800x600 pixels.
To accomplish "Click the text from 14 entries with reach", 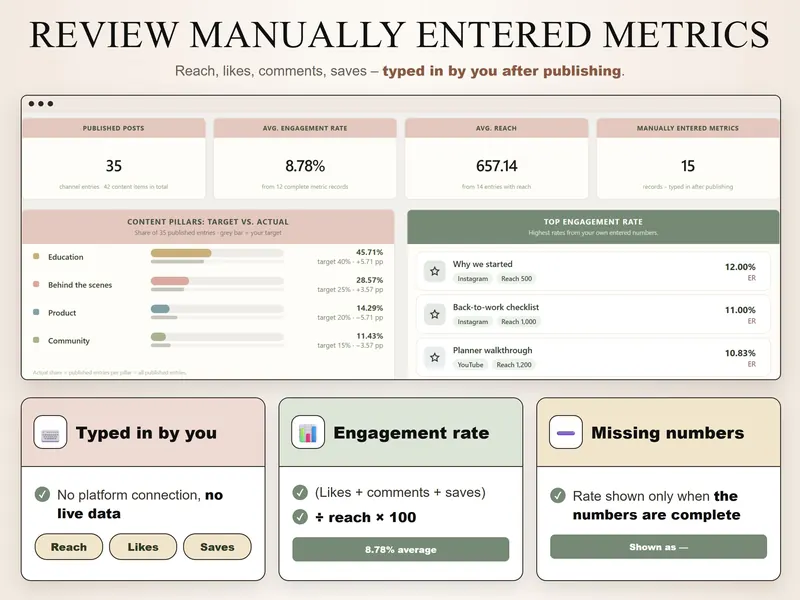I will coord(496,187).
